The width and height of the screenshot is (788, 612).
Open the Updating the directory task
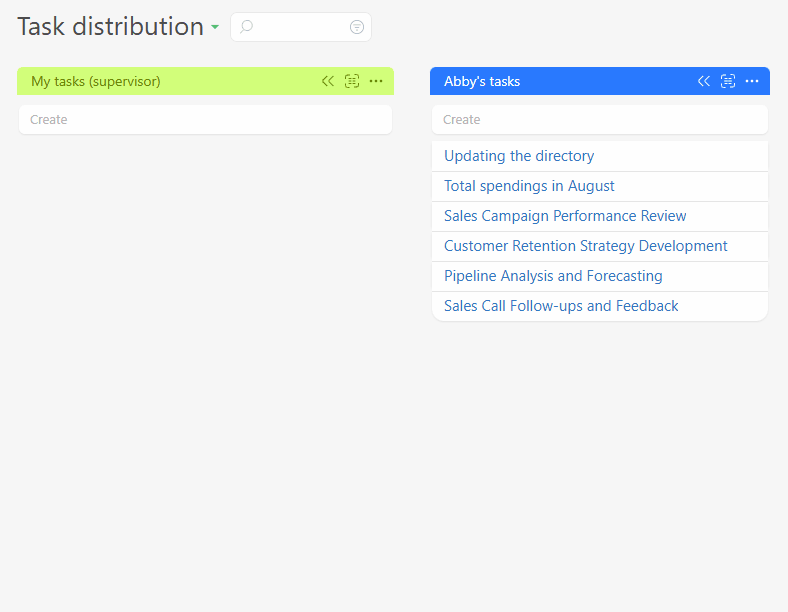click(519, 156)
